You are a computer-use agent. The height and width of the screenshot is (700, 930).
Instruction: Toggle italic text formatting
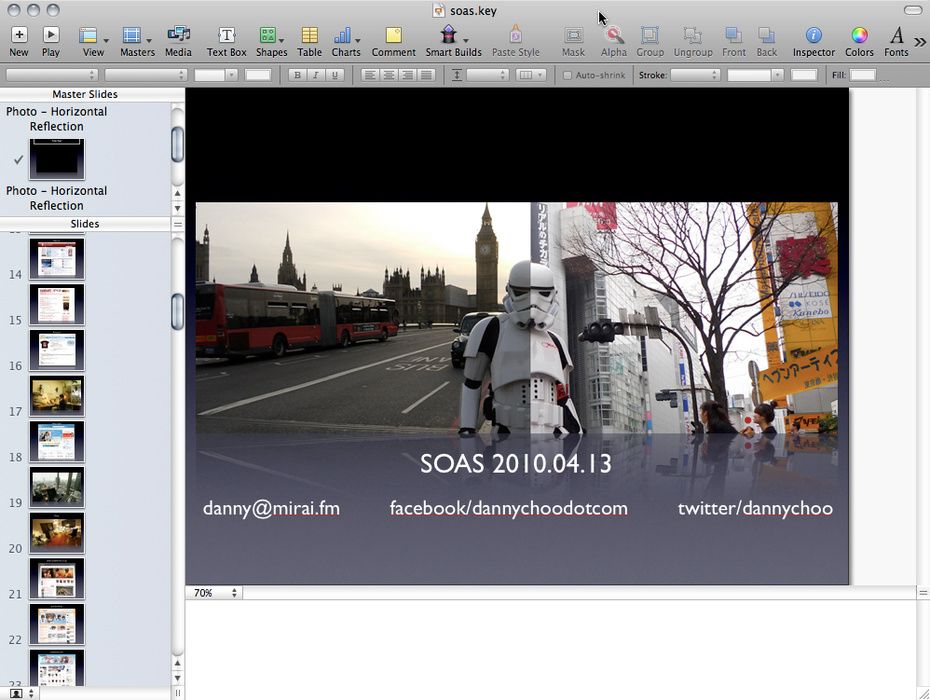click(x=315, y=75)
